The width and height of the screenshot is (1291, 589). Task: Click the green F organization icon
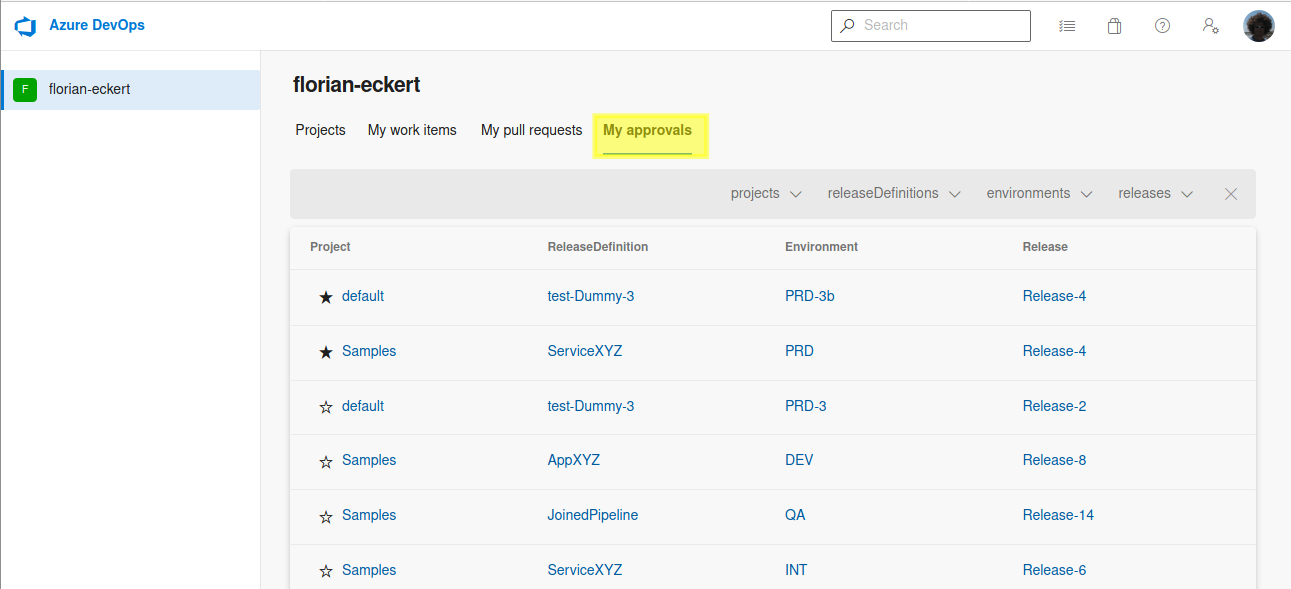[x=25, y=90]
